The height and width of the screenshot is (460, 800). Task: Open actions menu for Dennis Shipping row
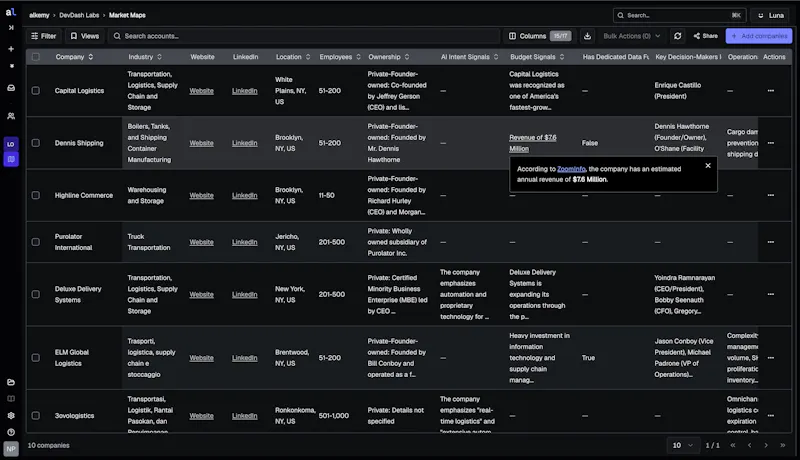tap(770, 143)
